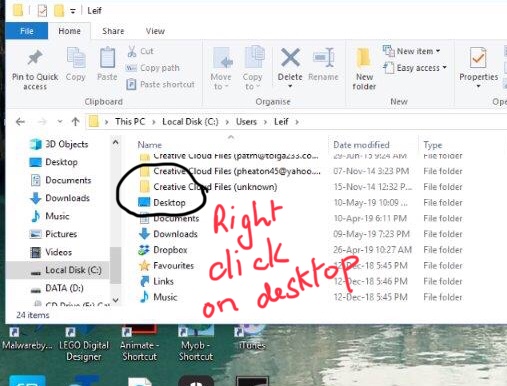Viewport: 507px width, 386px height.
Task: Switch to the View ribbon tab
Action: (155, 31)
